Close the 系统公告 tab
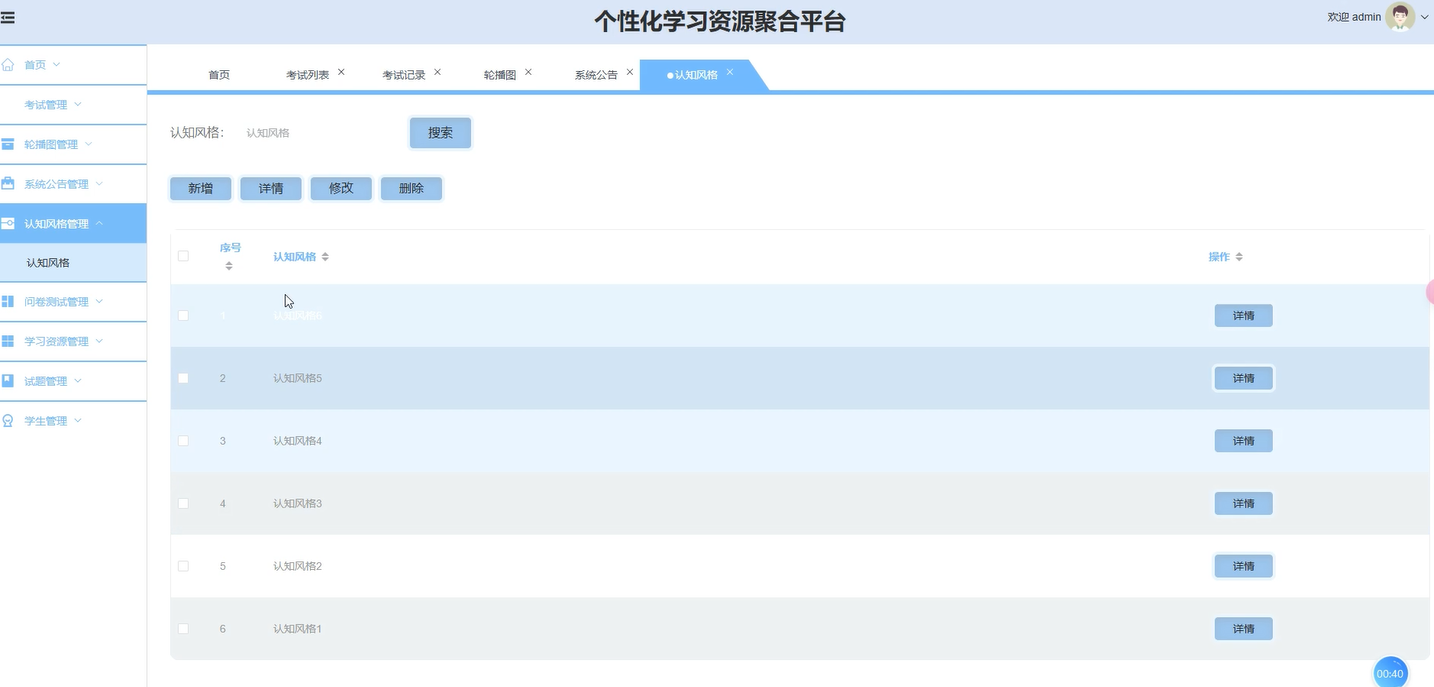Image resolution: width=1434 pixels, height=687 pixels. (x=629, y=72)
